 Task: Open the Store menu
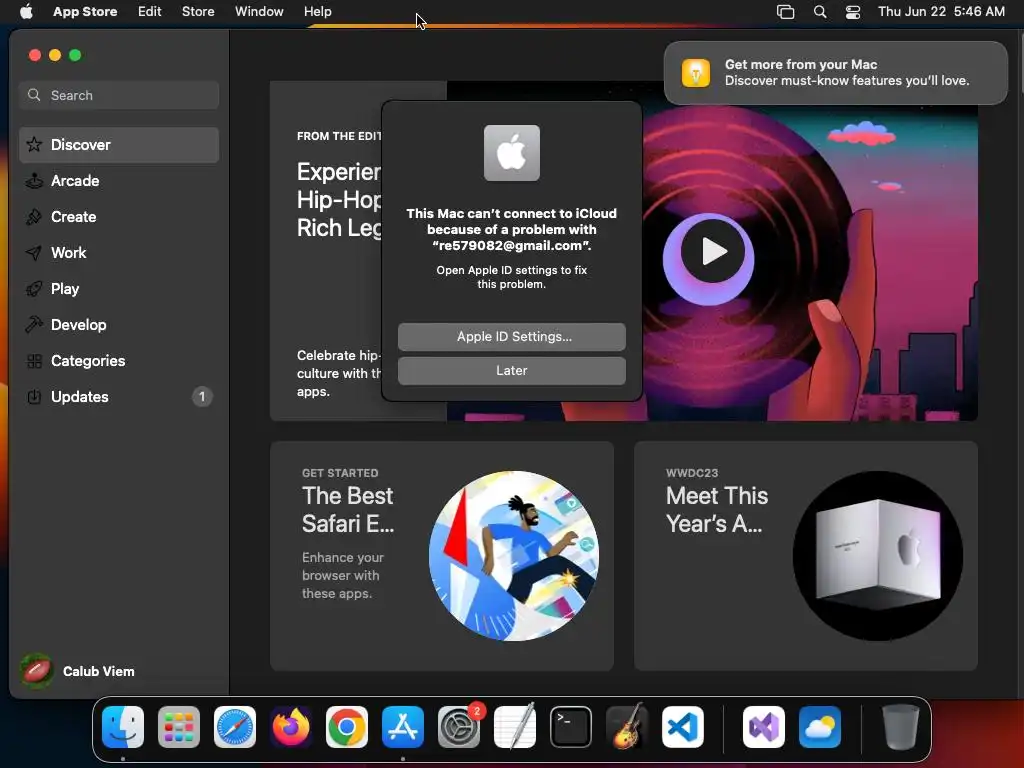coord(198,11)
